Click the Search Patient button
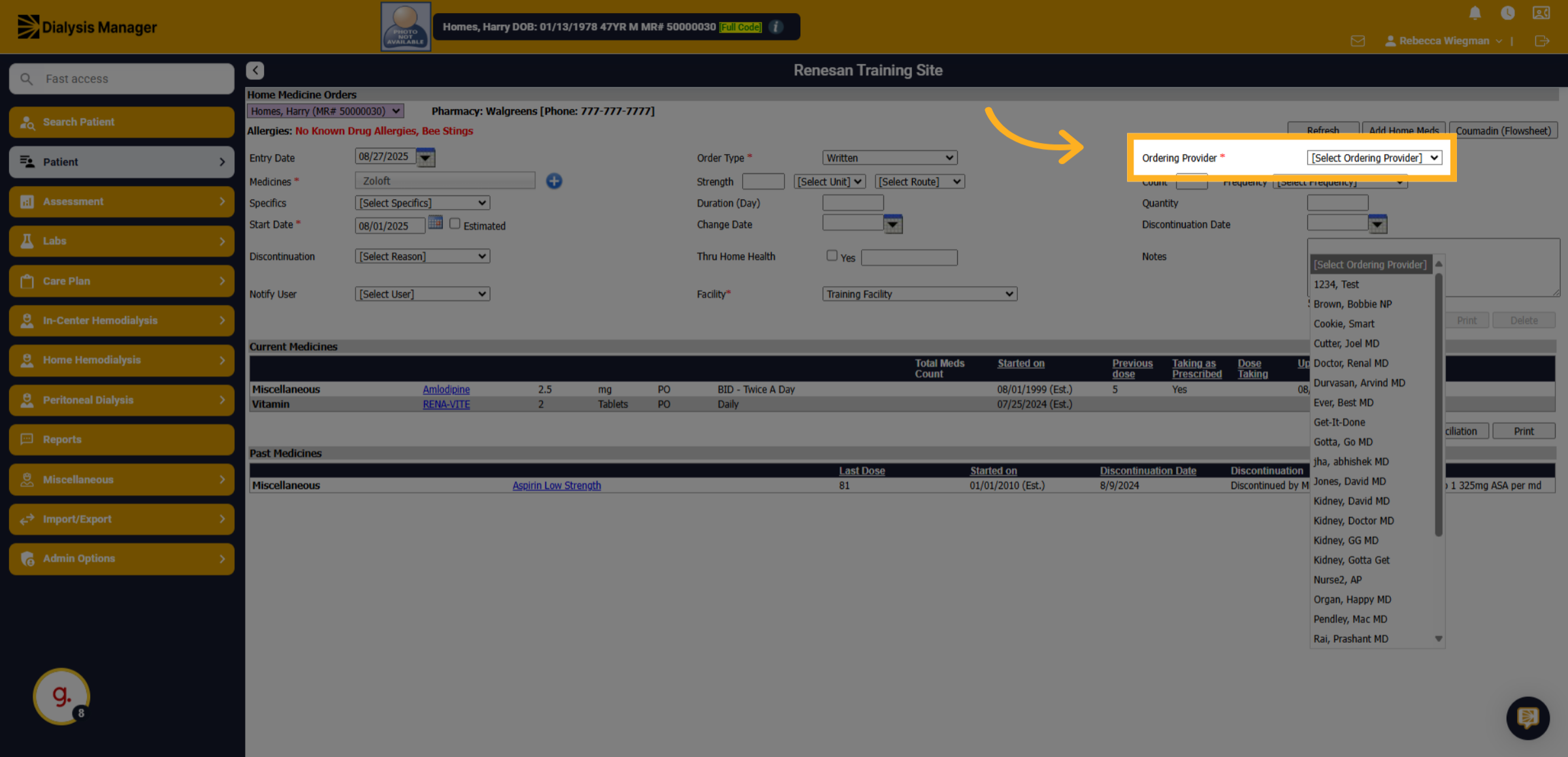This screenshot has width=1568, height=757. pos(122,122)
